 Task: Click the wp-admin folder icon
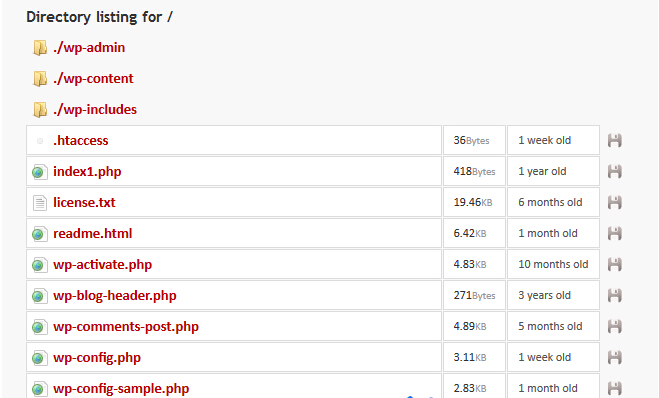[x=40, y=47]
